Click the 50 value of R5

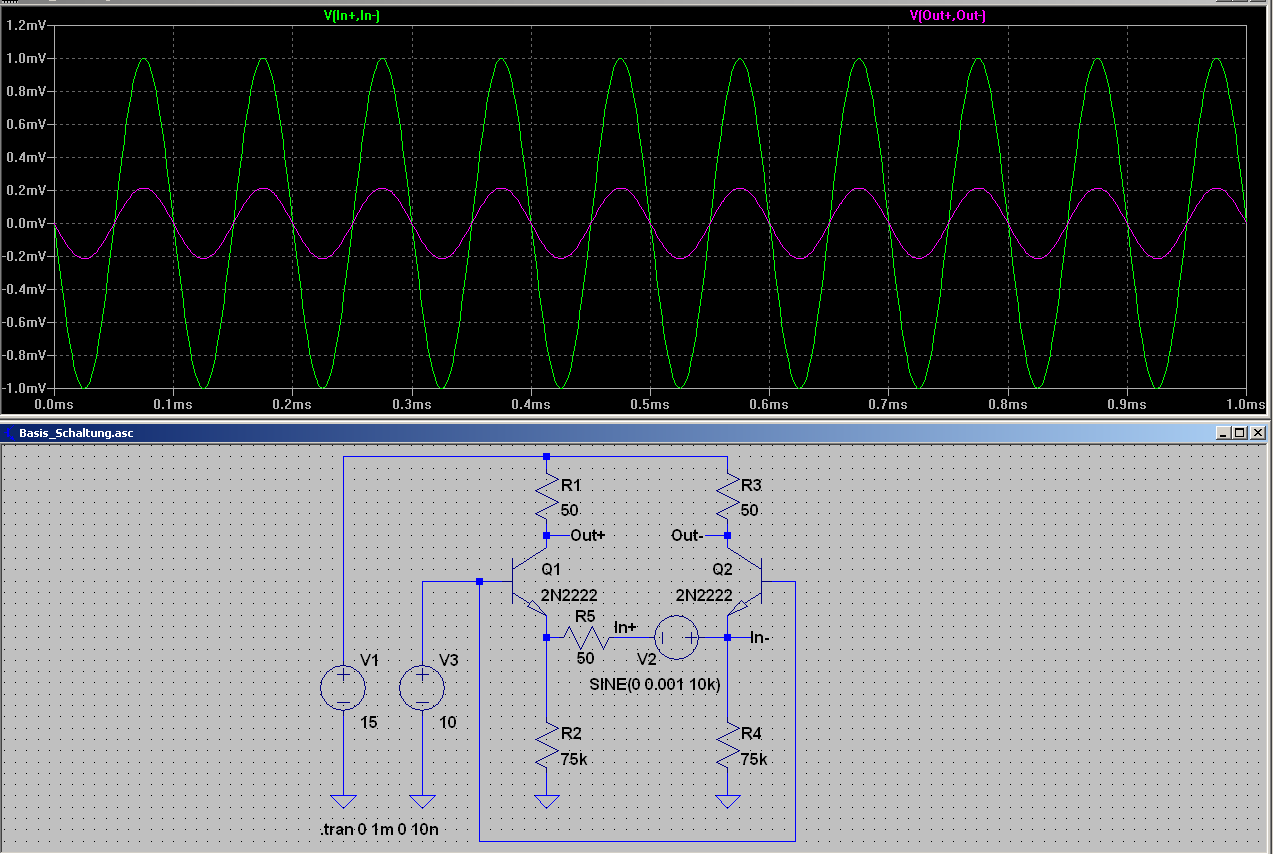pos(586,658)
